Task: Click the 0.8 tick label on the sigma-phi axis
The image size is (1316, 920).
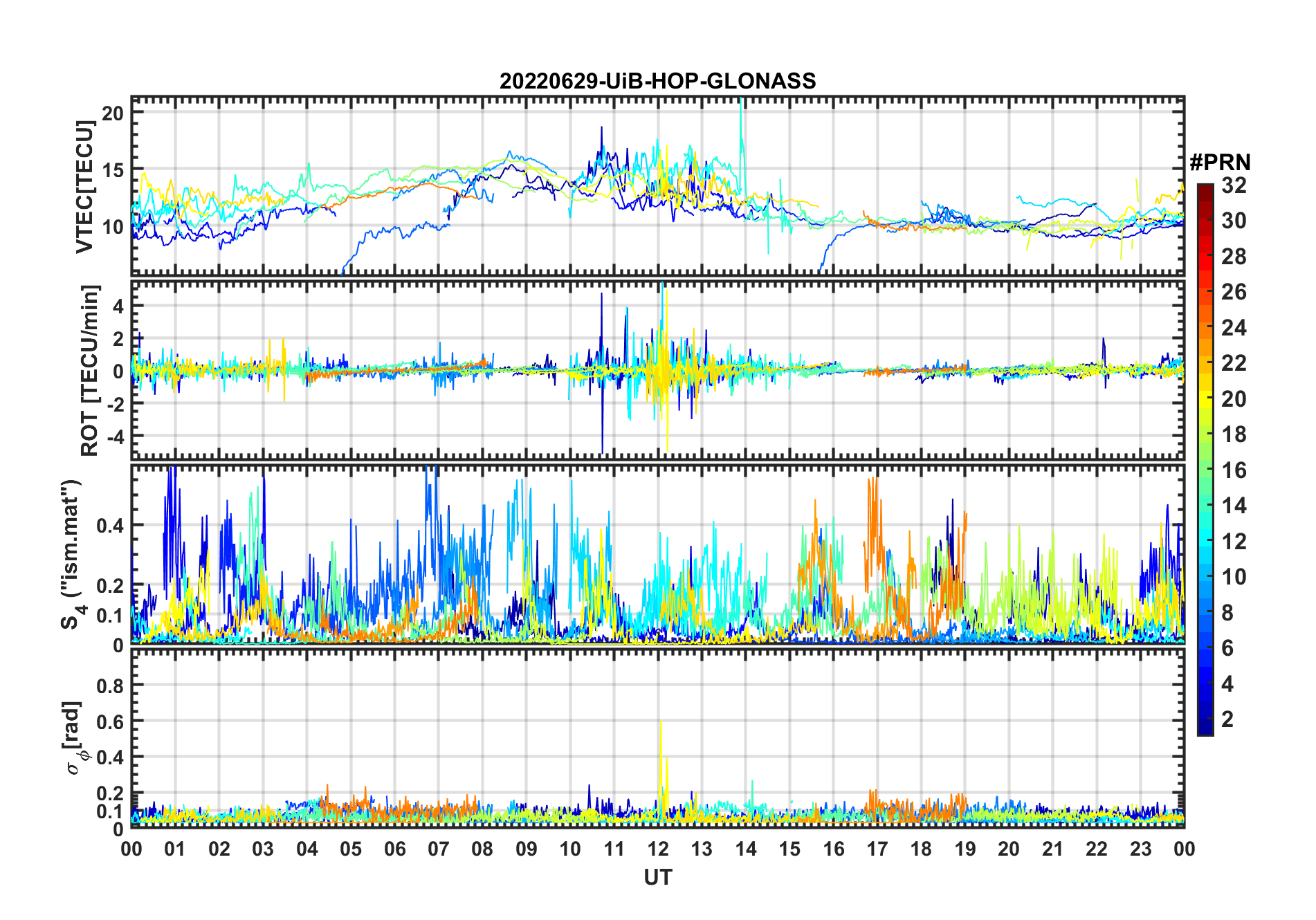Action: (x=109, y=686)
